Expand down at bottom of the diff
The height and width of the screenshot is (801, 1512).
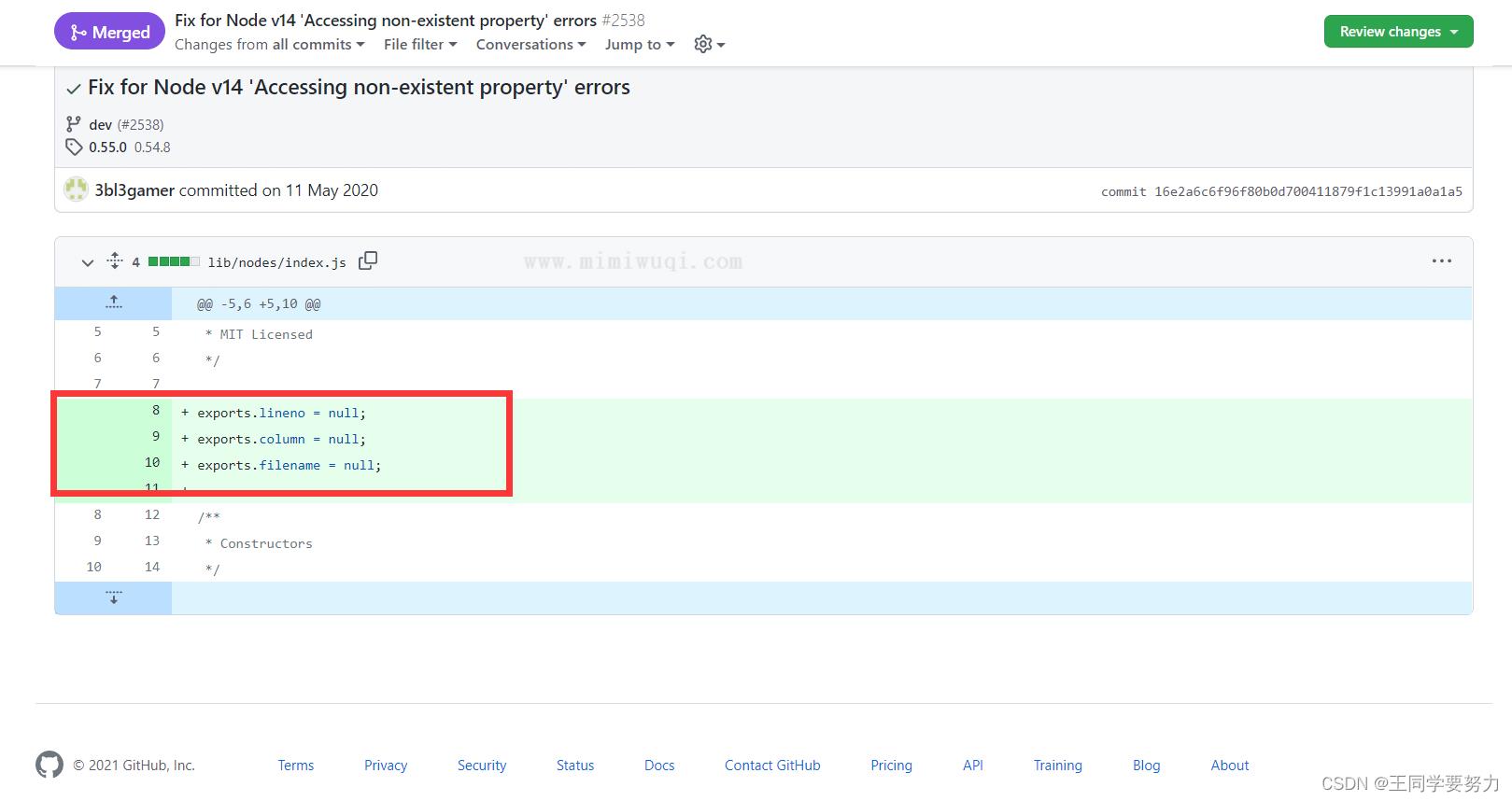tap(114, 597)
